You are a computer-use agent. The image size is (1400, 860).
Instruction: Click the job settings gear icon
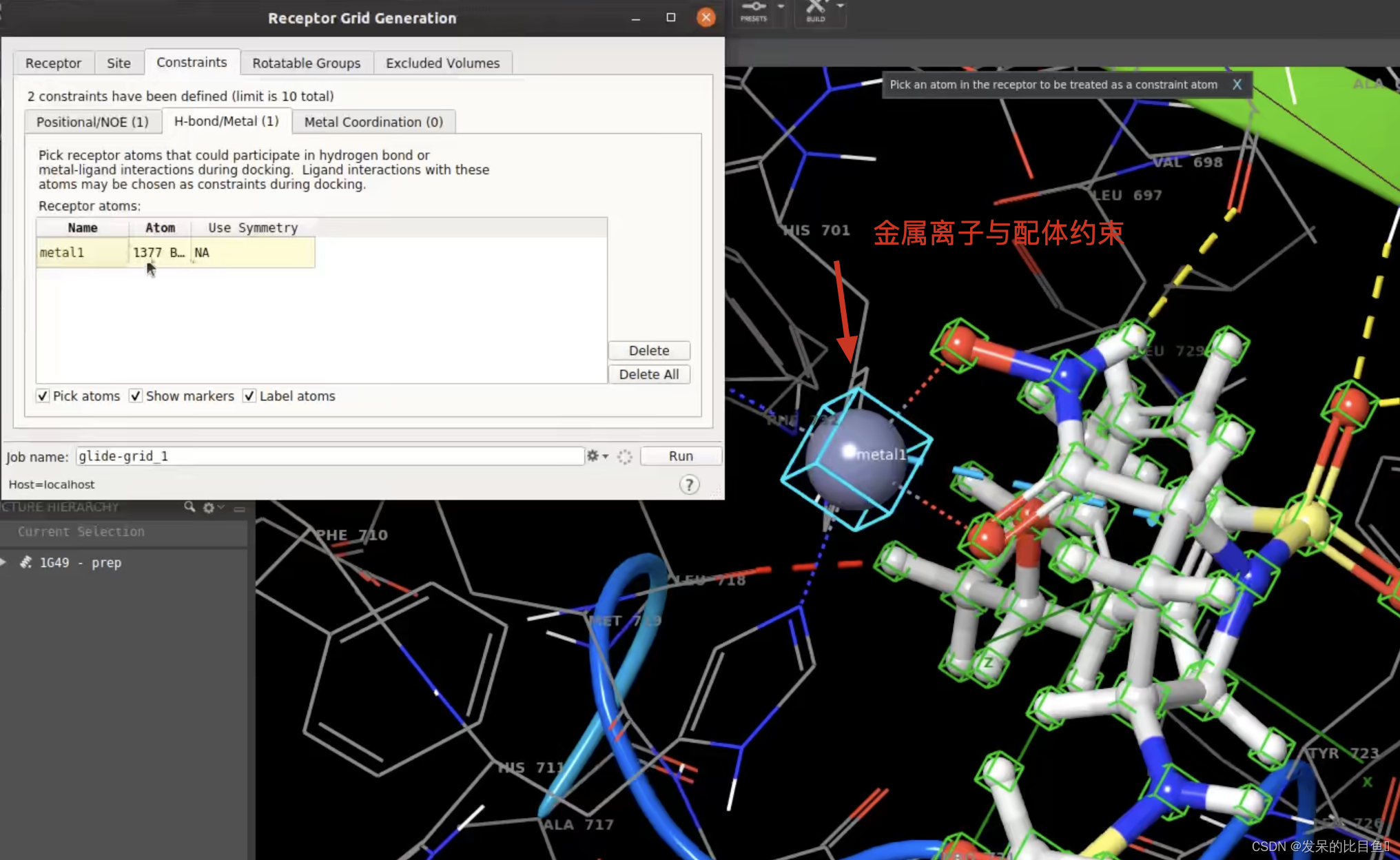click(x=593, y=455)
